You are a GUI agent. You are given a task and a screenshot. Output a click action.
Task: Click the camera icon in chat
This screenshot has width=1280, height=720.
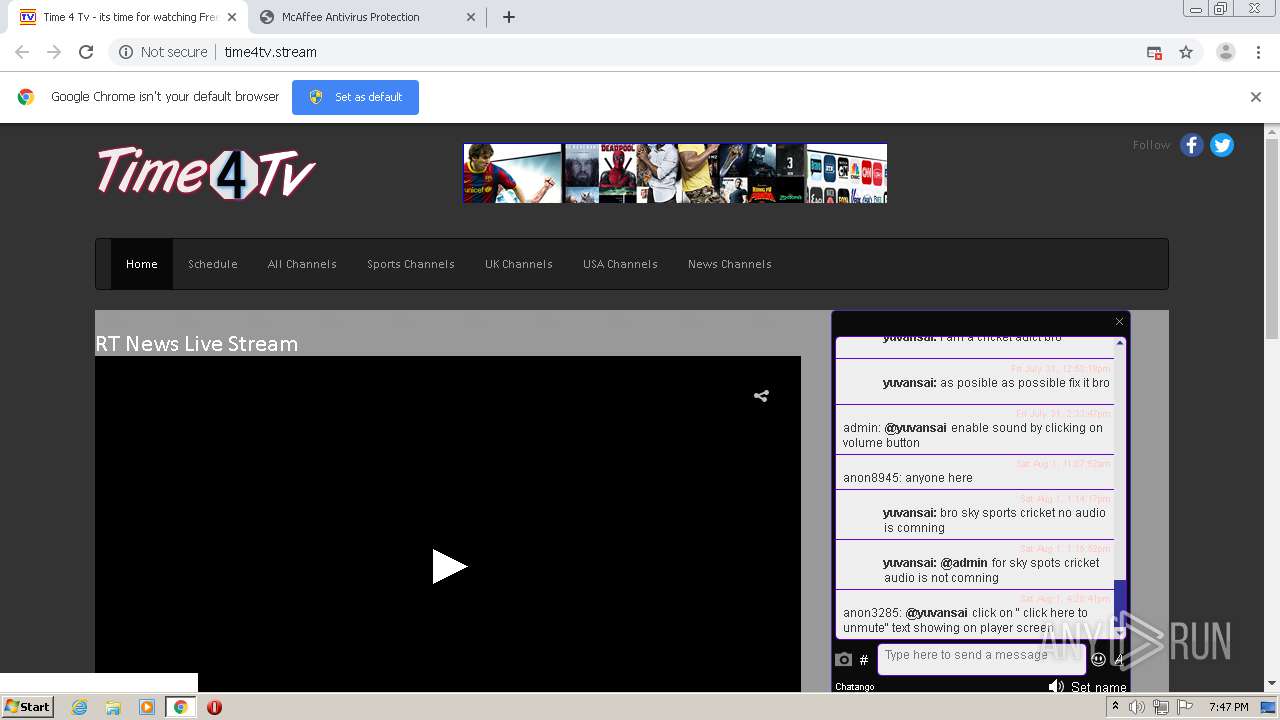click(x=844, y=659)
